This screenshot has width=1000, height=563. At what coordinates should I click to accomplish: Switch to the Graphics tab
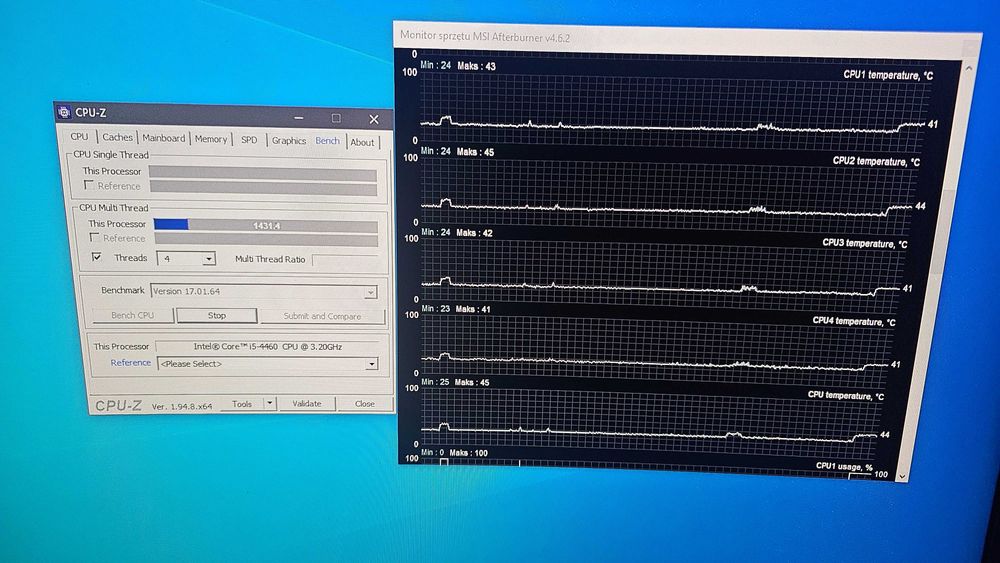click(289, 140)
